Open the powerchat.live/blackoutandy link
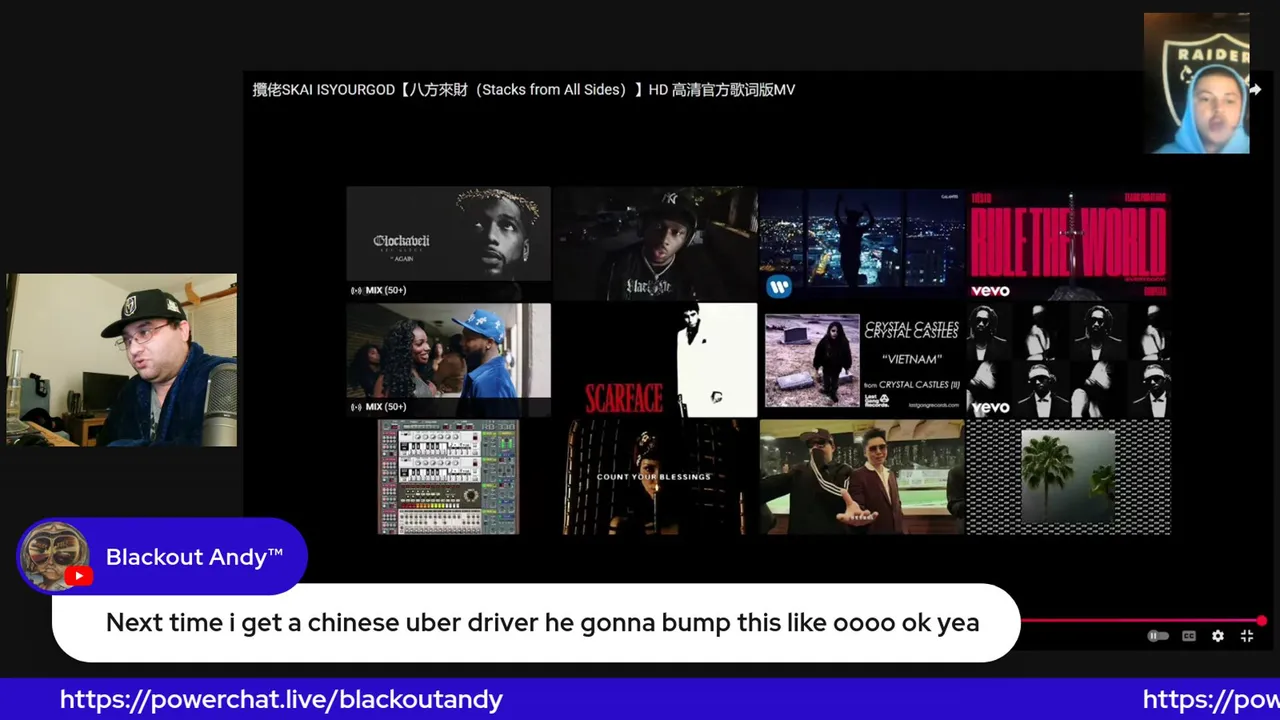Image resolution: width=1280 pixels, height=720 pixels. click(281, 699)
